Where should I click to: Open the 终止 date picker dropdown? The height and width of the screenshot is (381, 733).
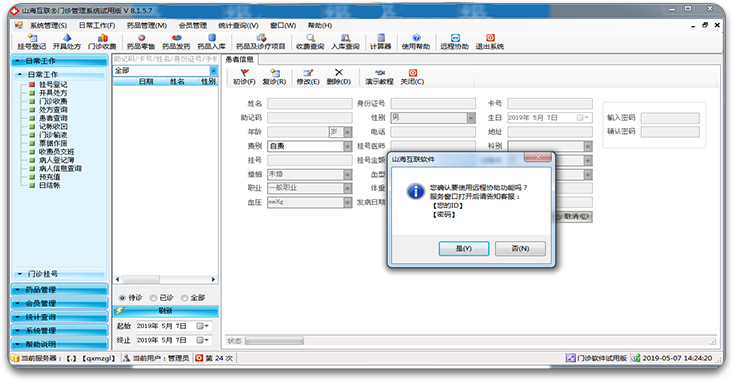point(203,340)
